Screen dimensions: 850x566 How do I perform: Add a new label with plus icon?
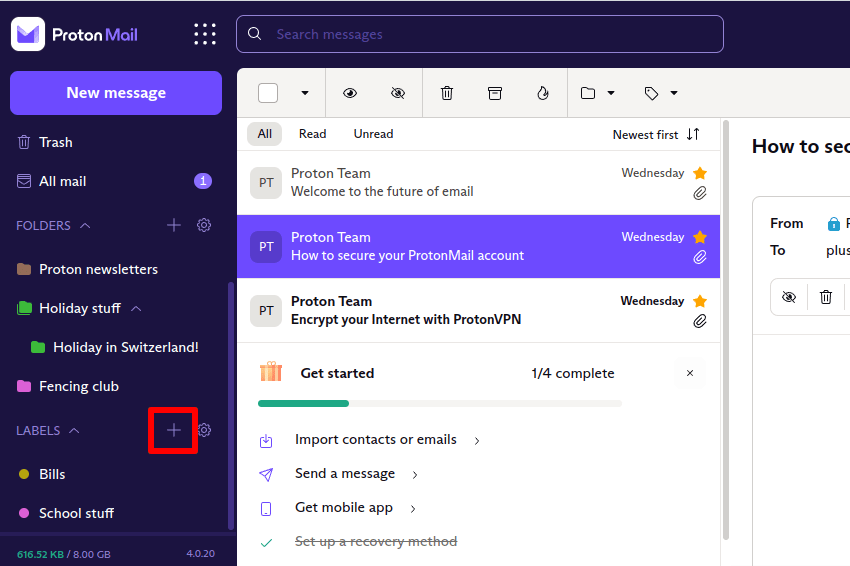[x=173, y=430]
